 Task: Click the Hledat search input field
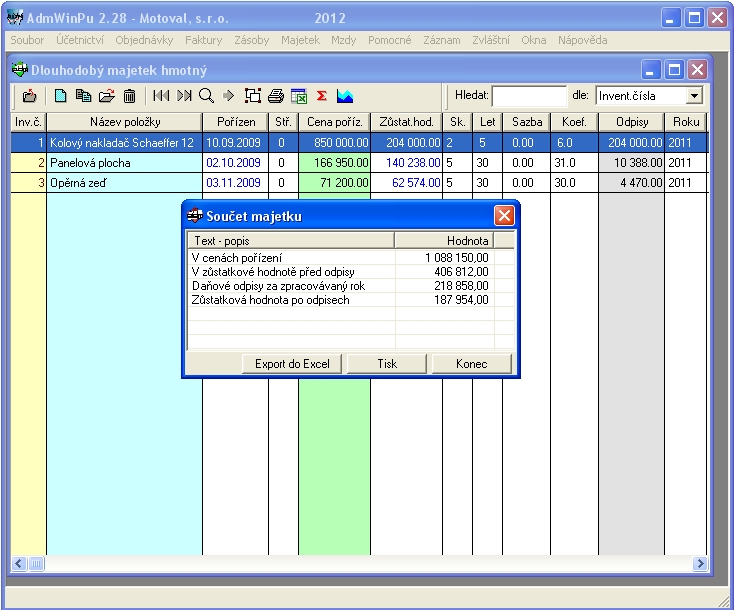coord(529,96)
